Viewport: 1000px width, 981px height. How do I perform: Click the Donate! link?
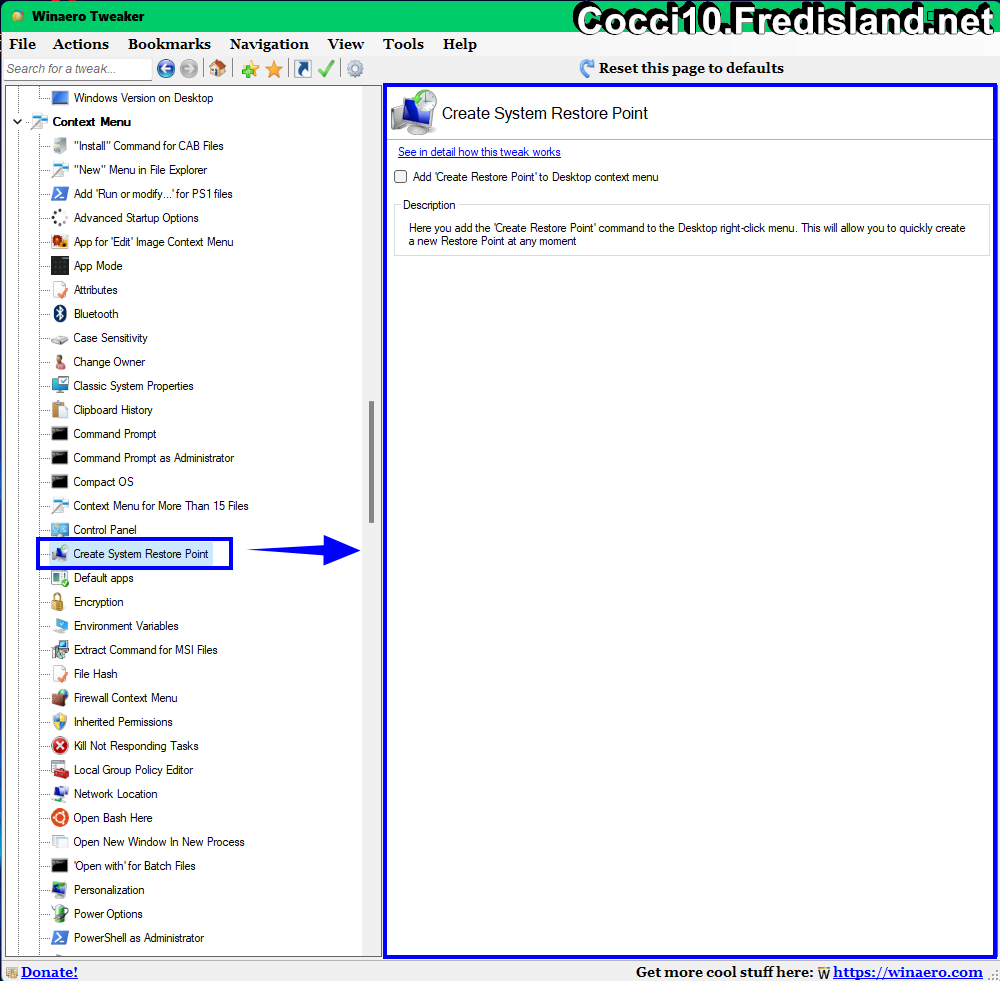pyautogui.click(x=49, y=971)
